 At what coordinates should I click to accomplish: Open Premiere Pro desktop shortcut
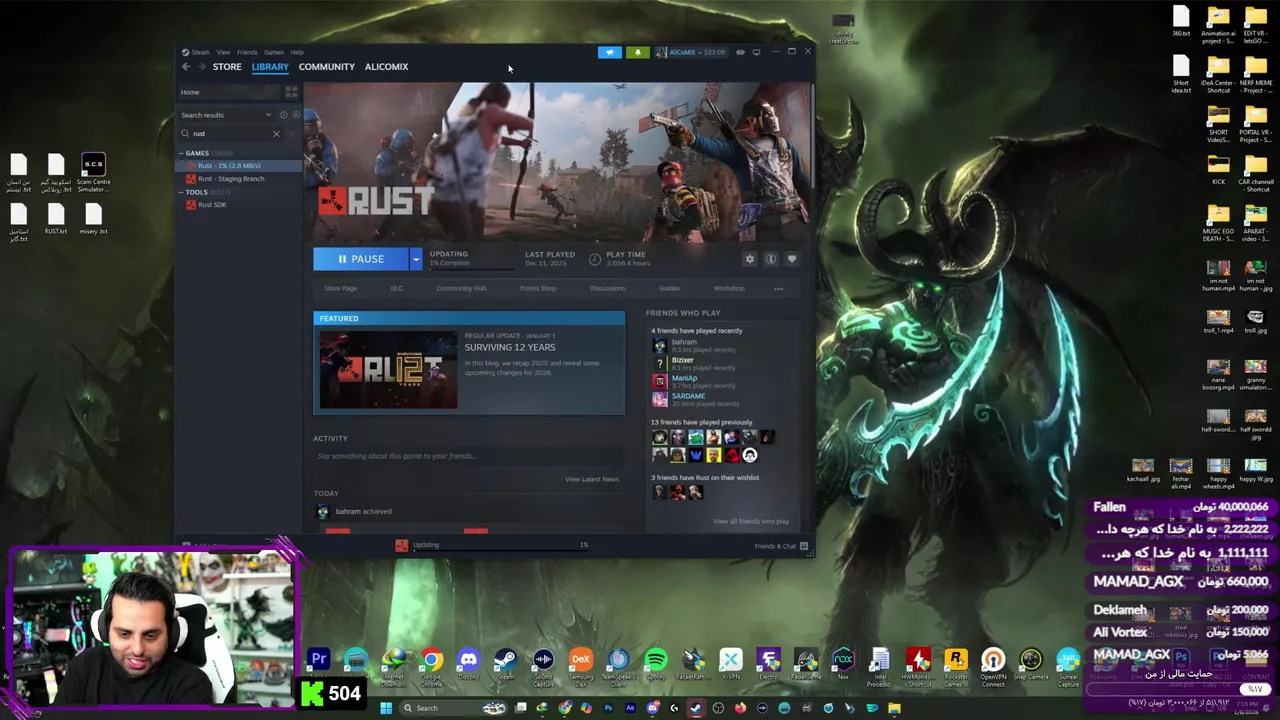[318, 661]
